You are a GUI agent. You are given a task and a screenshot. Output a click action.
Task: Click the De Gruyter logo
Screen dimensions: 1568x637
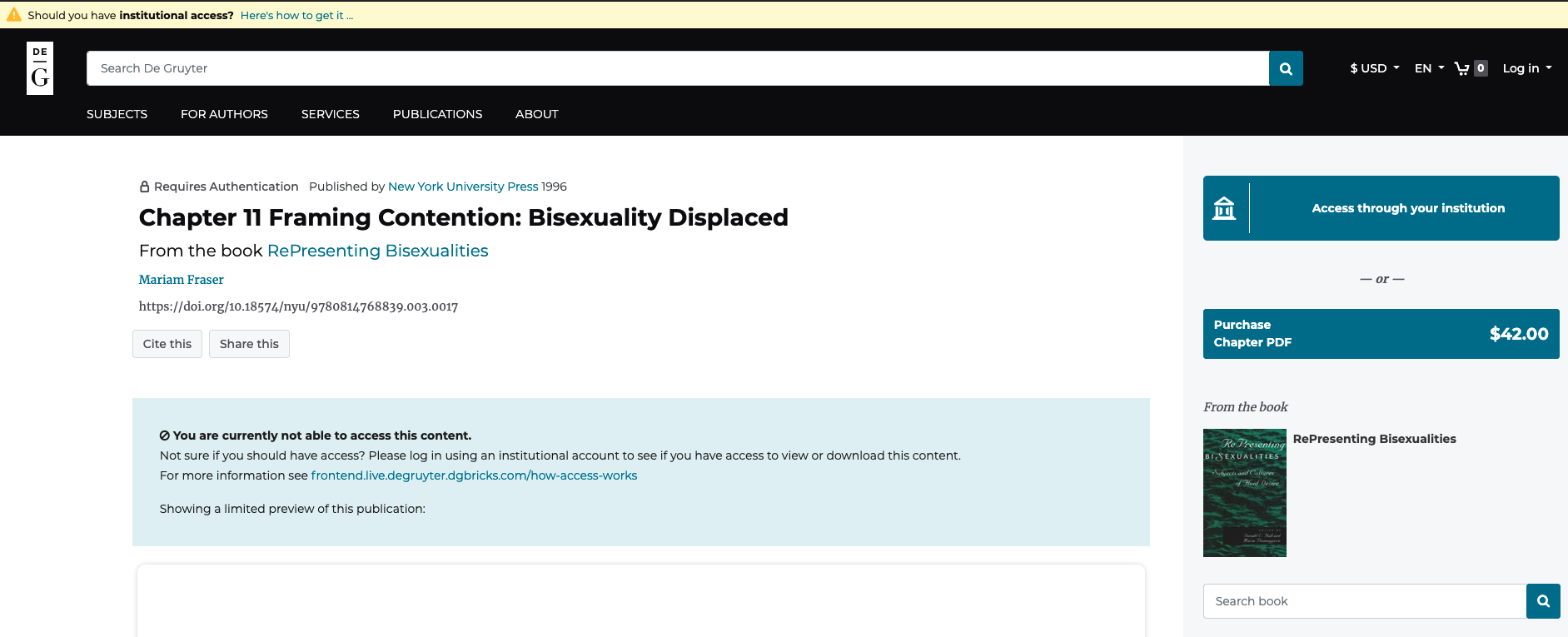40,68
